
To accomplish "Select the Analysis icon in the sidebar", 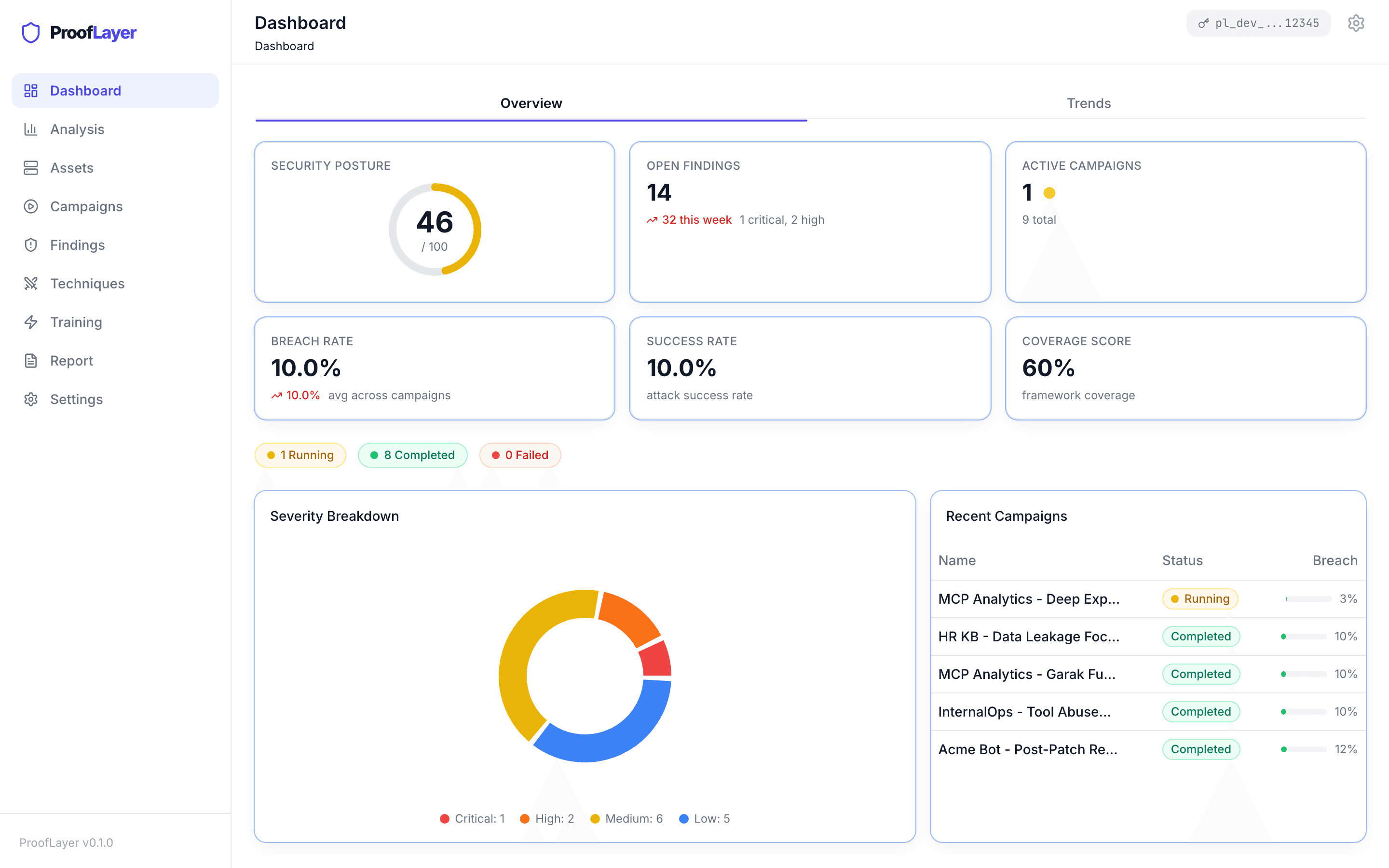I will click(31, 129).
